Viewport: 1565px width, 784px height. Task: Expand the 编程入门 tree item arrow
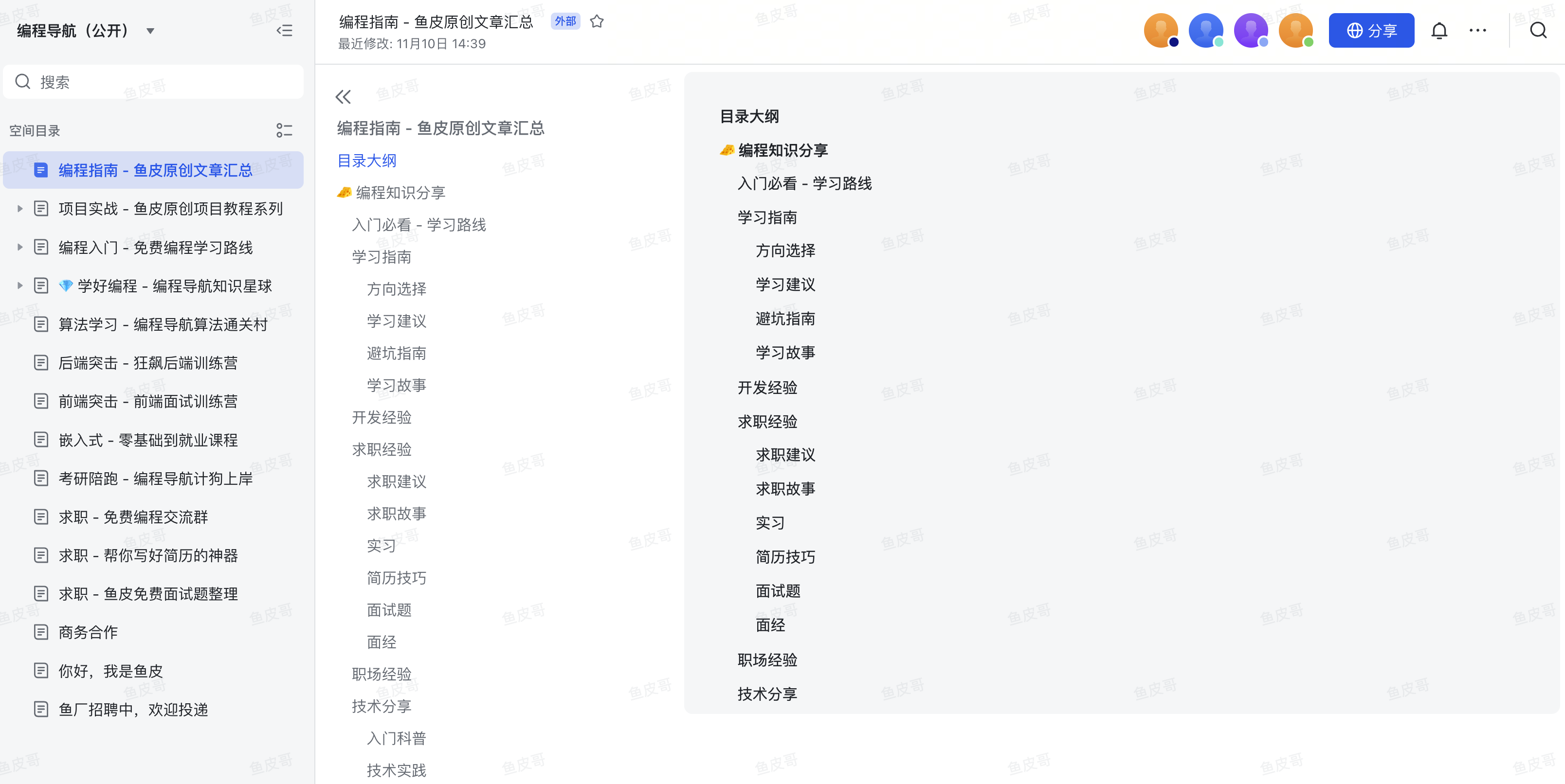[20, 247]
